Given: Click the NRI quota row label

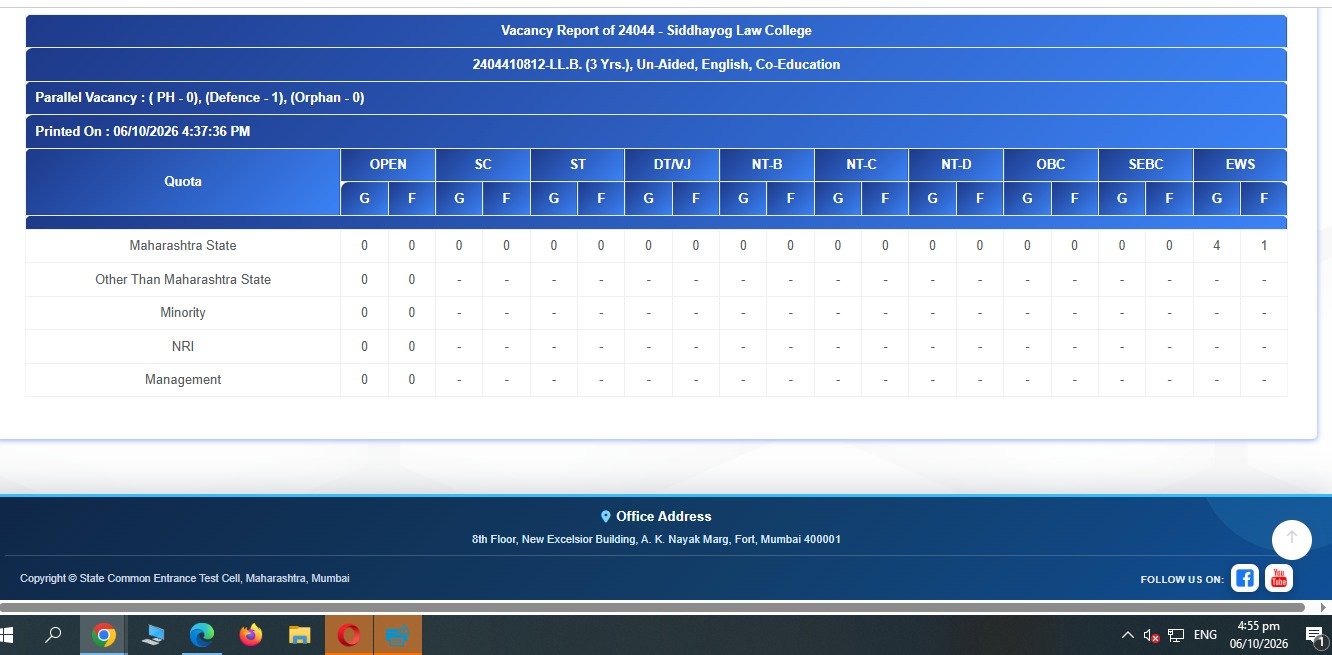Looking at the screenshot, I should pos(183,347).
